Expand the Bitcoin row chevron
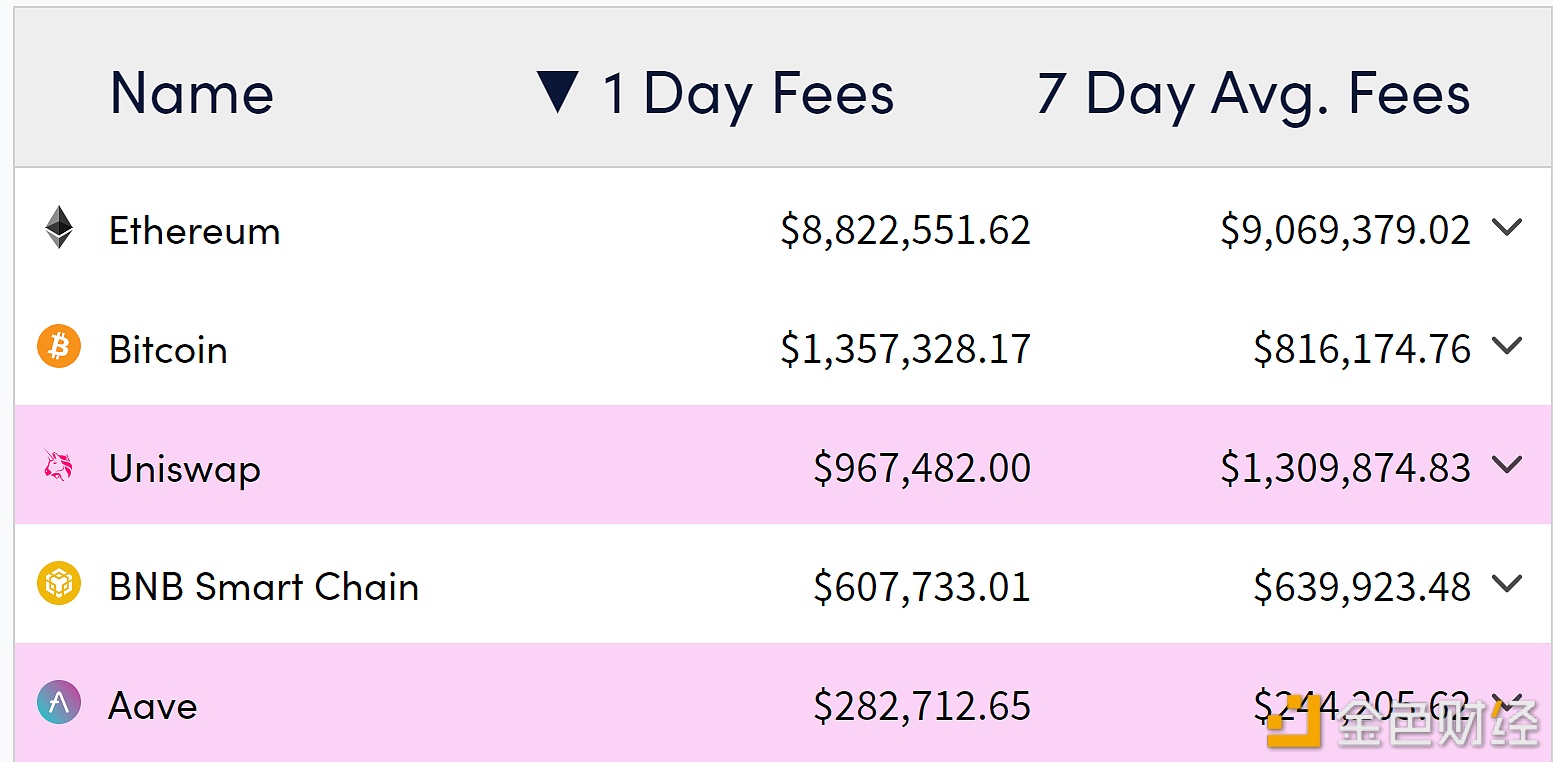 point(1506,346)
